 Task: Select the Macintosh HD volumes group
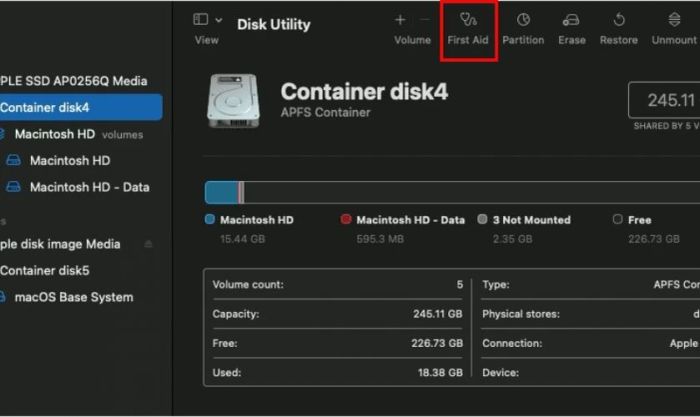pos(79,134)
